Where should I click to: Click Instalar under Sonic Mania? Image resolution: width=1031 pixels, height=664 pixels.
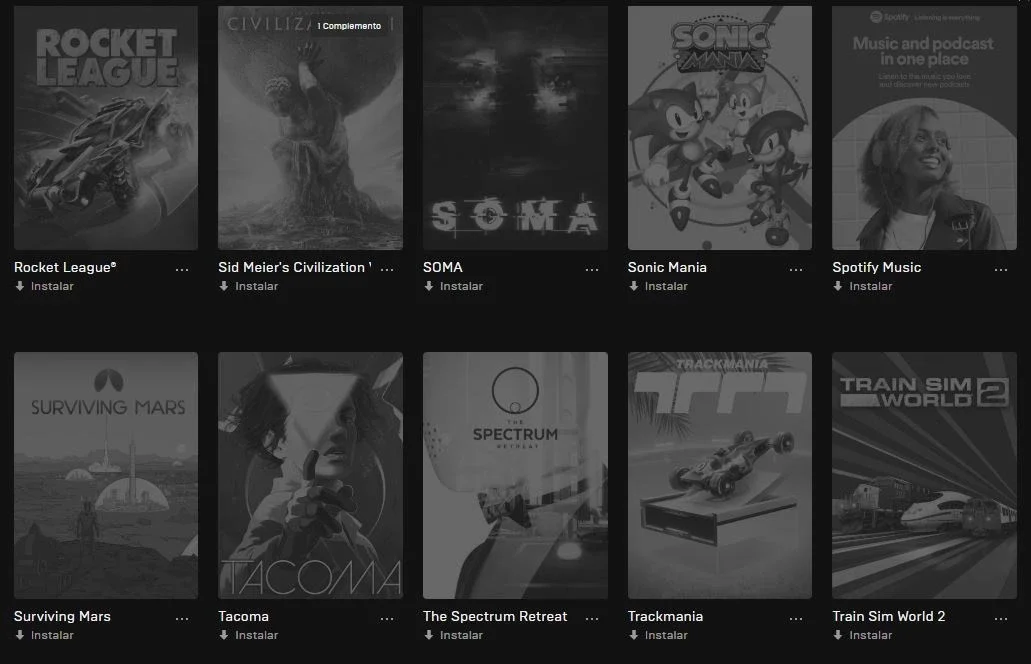coord(666,286)
